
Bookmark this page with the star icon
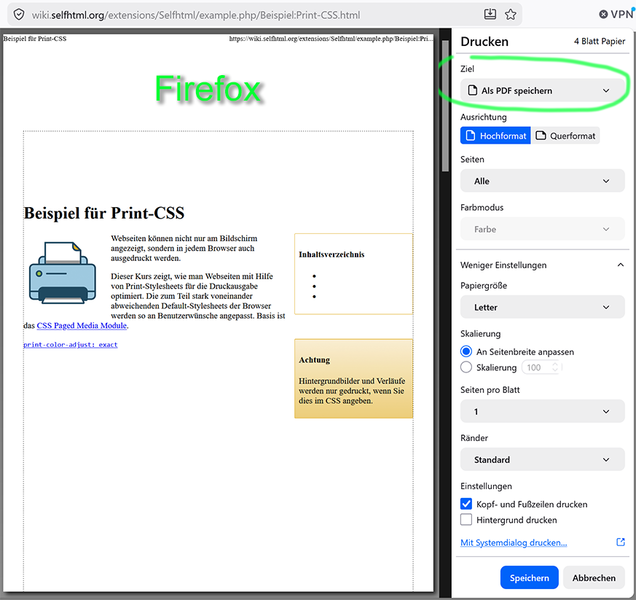pyautogui.click(x=510, y=15)
